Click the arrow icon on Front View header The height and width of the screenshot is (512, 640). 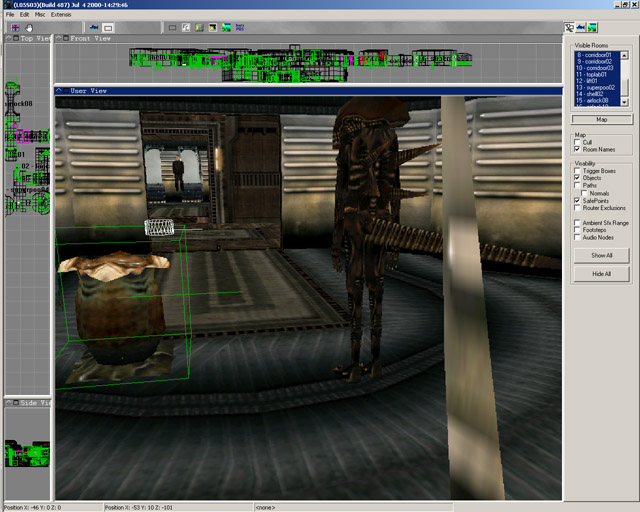pyautogui.click(x=59, y=38)
